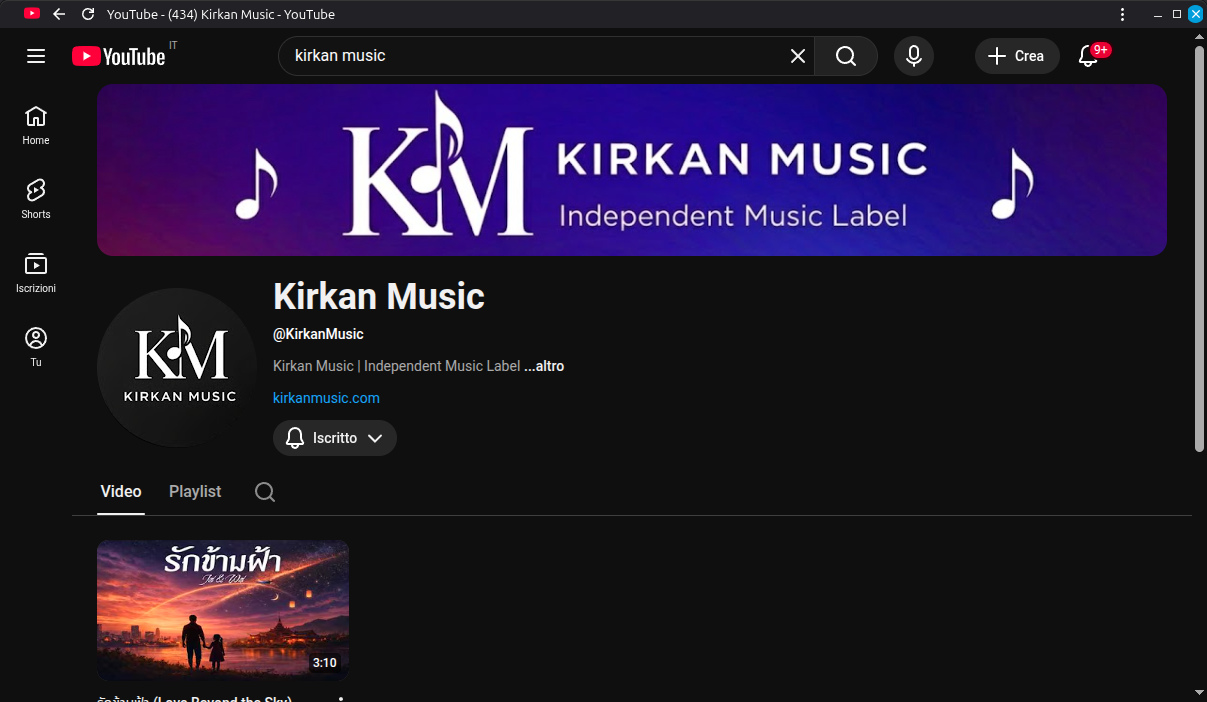Expand the Iscritto subscription options chevron
This screenshot has width=1207, height=702.
click(x=376, y=438)
